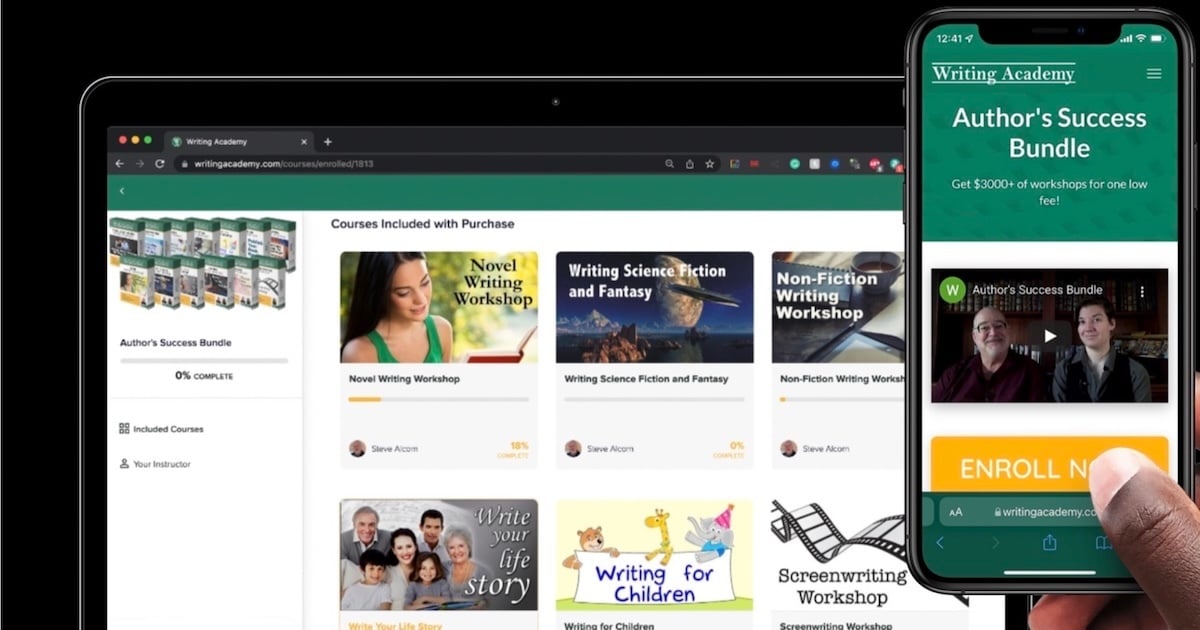Click the Novel Writing Workshop title link
This screenshot has width=1200, height=630.
pyautogui.click(x=404, y=379)
